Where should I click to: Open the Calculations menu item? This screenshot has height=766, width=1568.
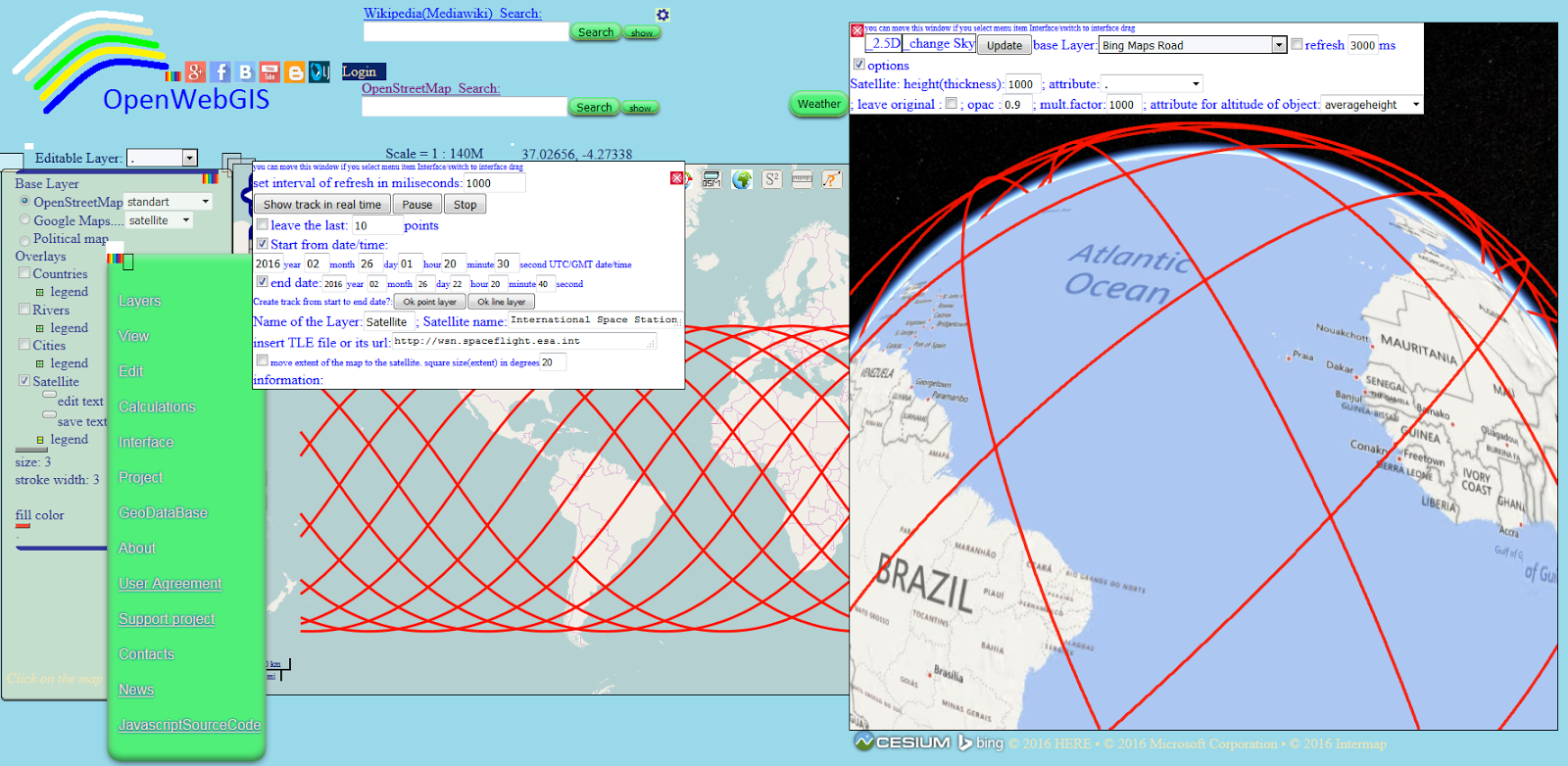(157, 407)
